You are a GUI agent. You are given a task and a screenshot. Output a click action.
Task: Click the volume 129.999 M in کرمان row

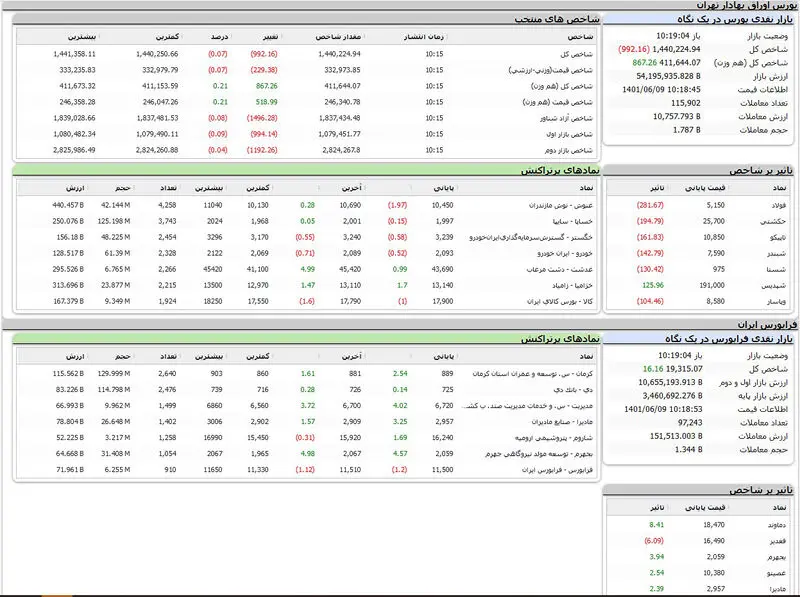114,374
